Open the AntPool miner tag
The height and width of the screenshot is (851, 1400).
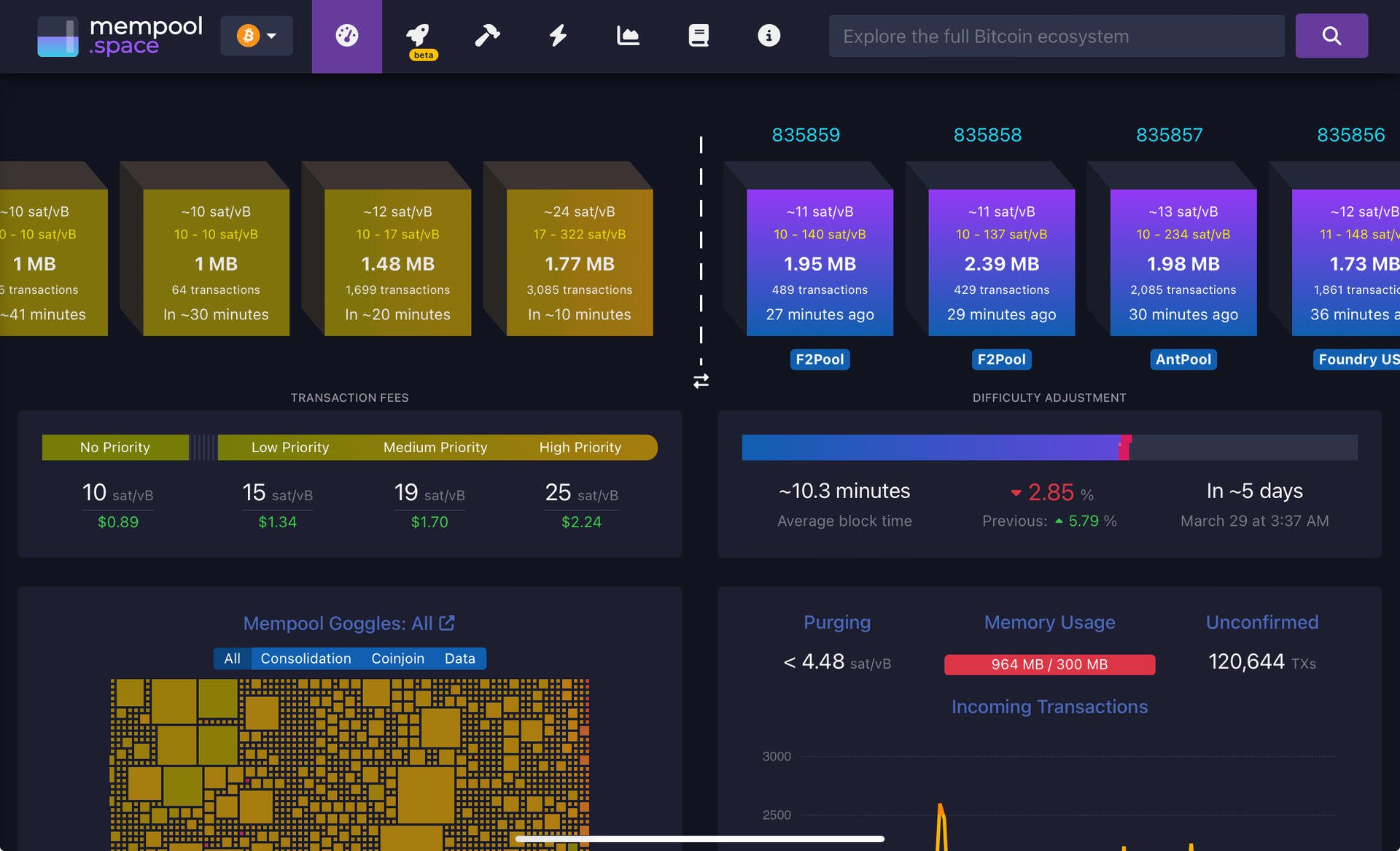pyautogui.click(x=1183, y=360)
